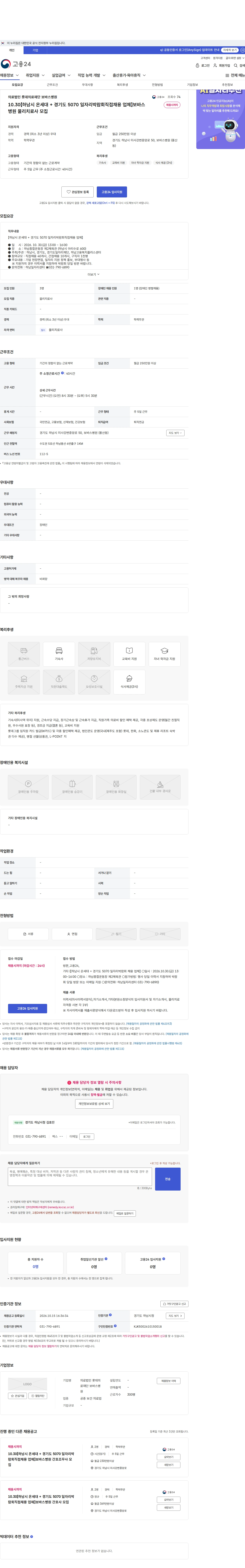Select the 장애인용 승강기 facility icon

[x=72, y=787]
